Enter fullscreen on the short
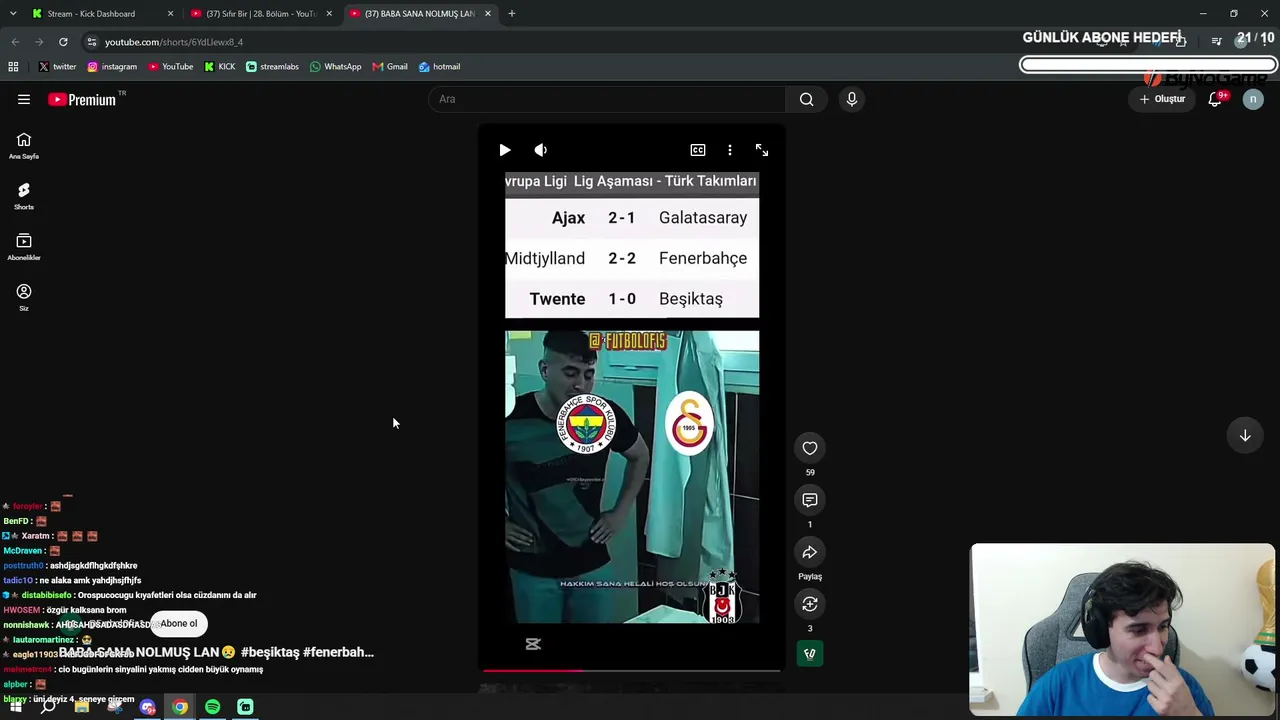This screenshot has width=1280, height=720. pyautogui.click(x=762, y=150)
